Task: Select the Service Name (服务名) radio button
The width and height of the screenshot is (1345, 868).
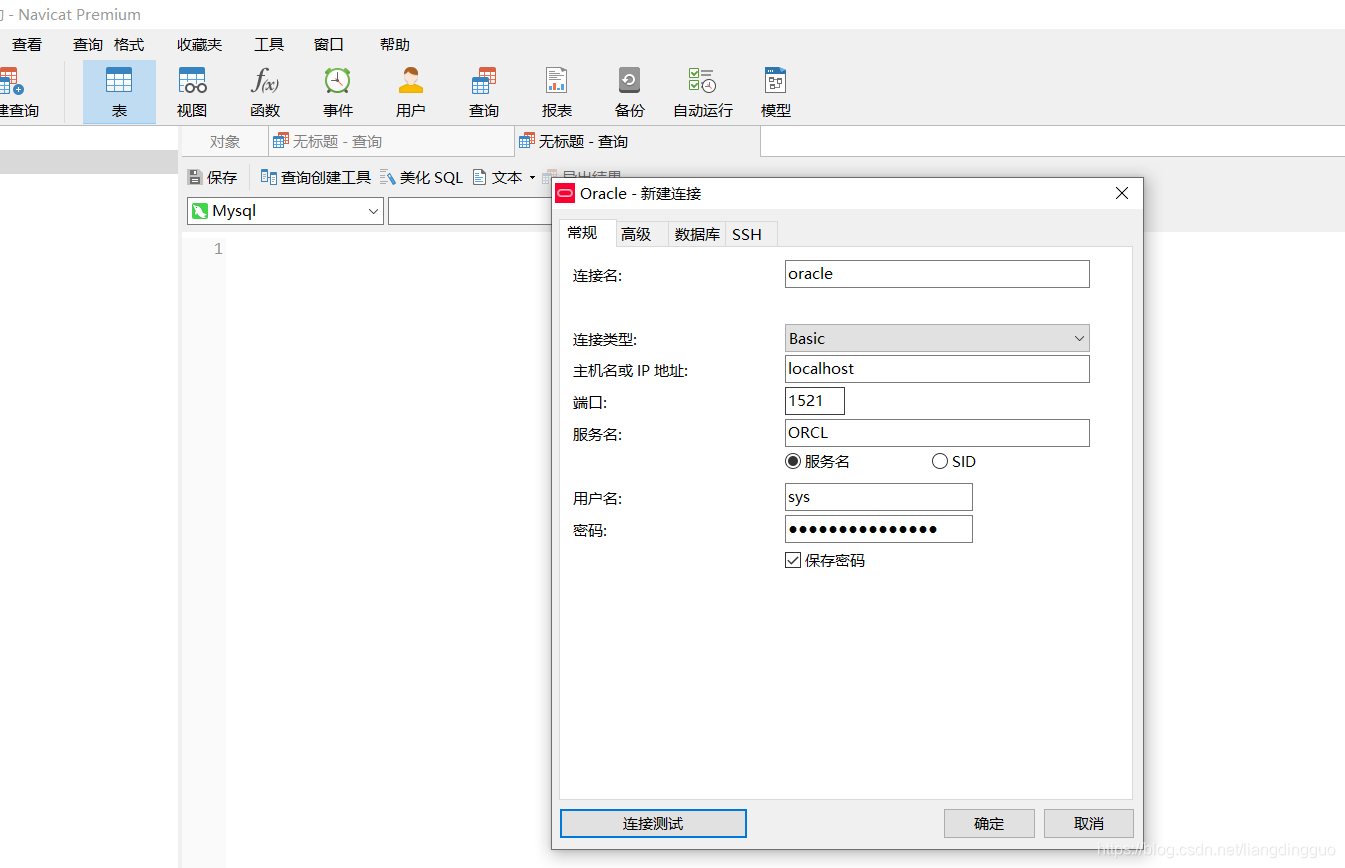Action: (818, 461)
